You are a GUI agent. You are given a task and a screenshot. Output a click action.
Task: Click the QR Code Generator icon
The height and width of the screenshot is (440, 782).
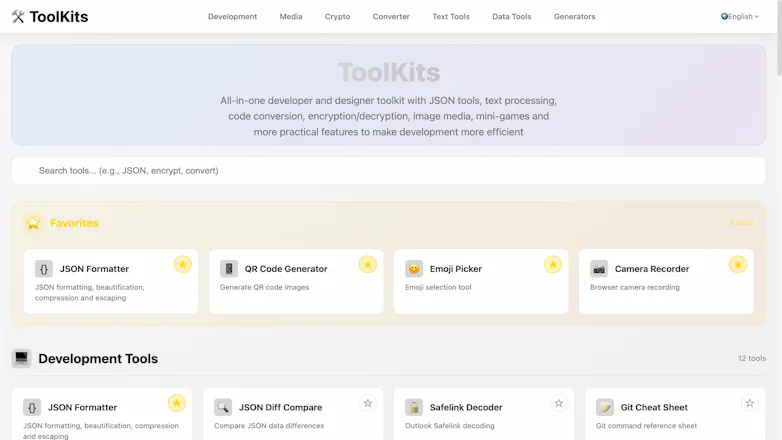[x=229, y=269]
